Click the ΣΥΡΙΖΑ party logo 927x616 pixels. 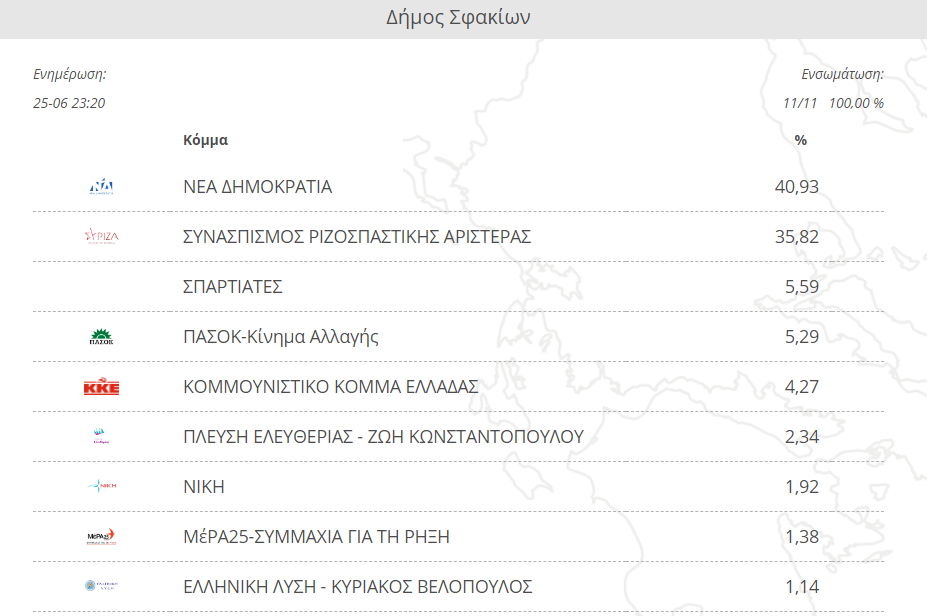pos(101,236)
